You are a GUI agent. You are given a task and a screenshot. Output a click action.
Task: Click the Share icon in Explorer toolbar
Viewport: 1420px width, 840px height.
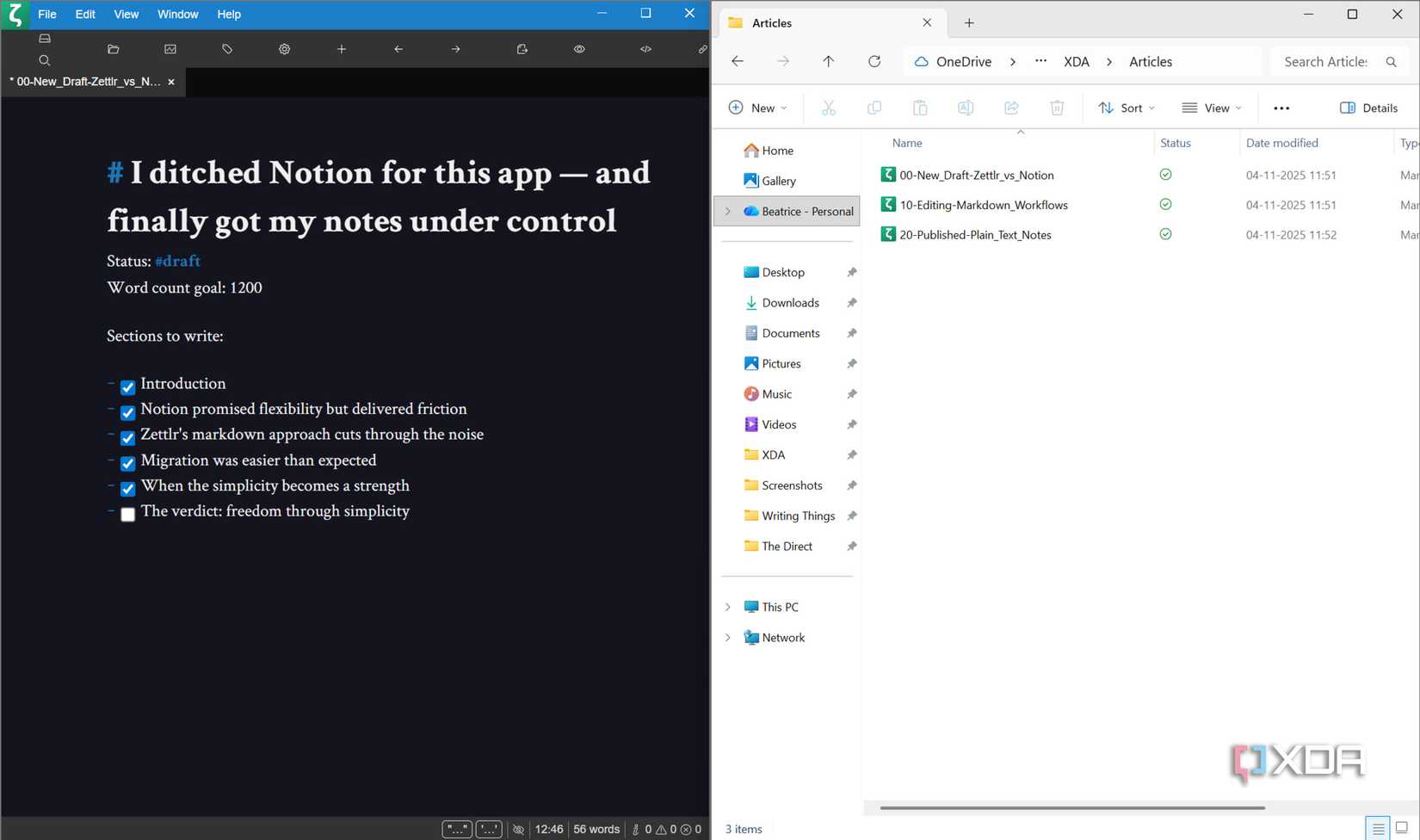coord(1011,108)
